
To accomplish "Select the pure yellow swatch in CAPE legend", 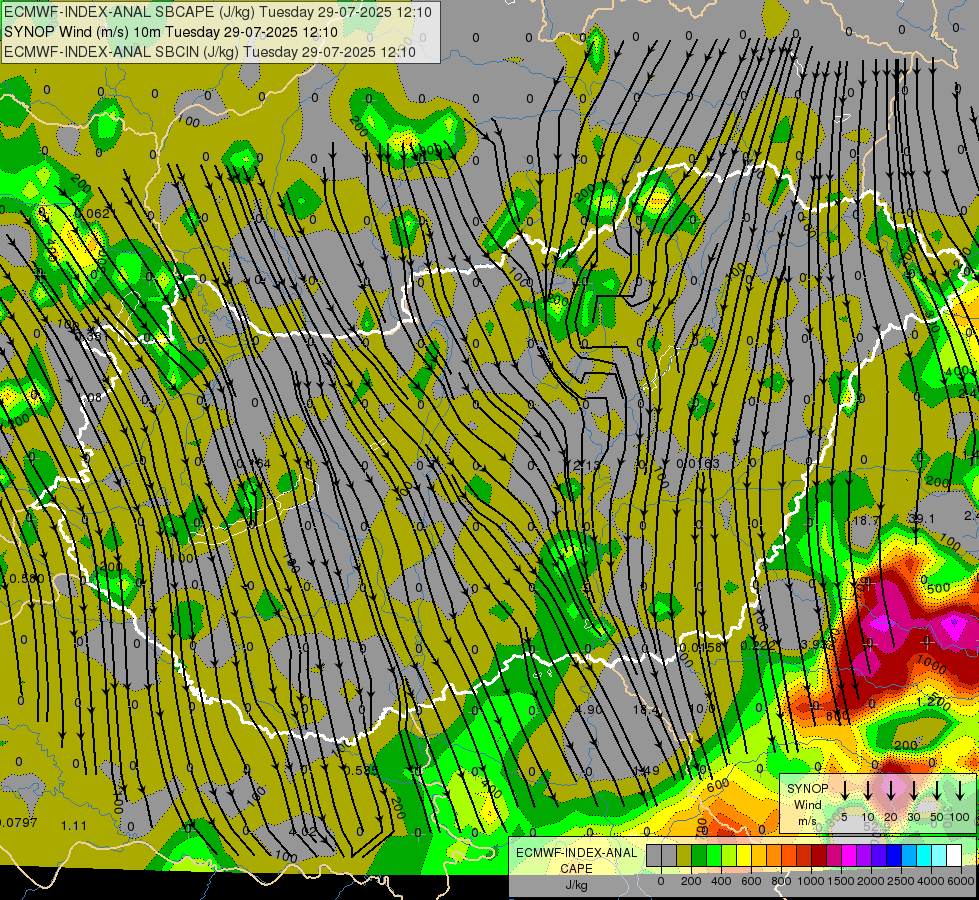I will pyautogui.click(x=744, y=856).
